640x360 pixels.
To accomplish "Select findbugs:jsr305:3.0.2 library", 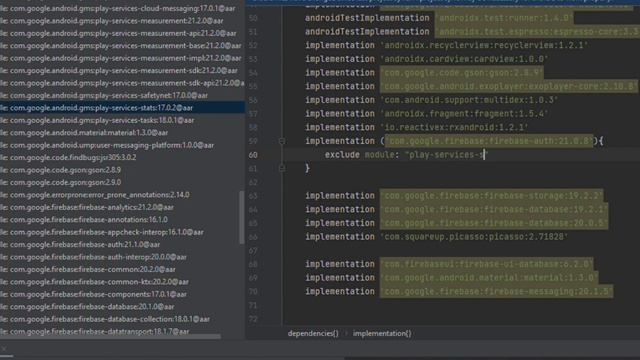I will point(122,158).
